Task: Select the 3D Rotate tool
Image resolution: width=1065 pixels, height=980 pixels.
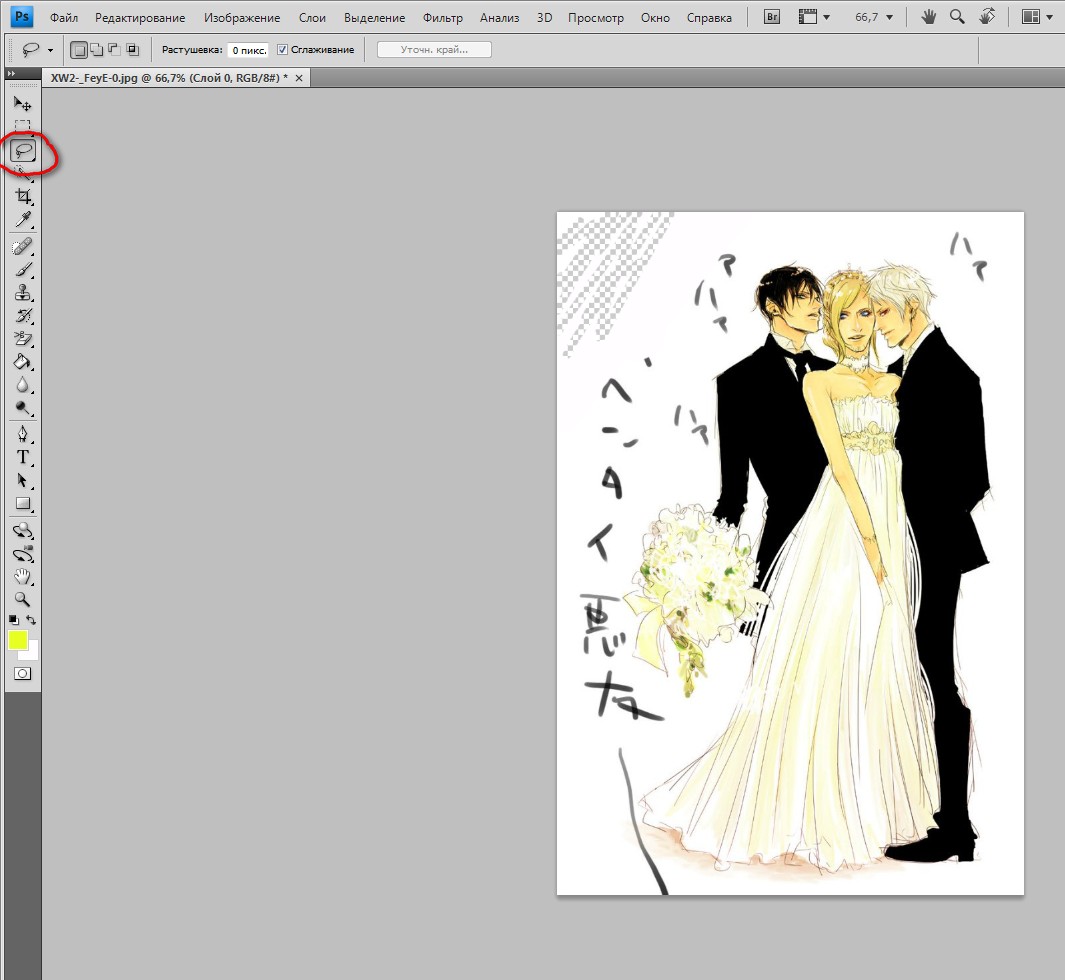Action: (x=23, y=530)
